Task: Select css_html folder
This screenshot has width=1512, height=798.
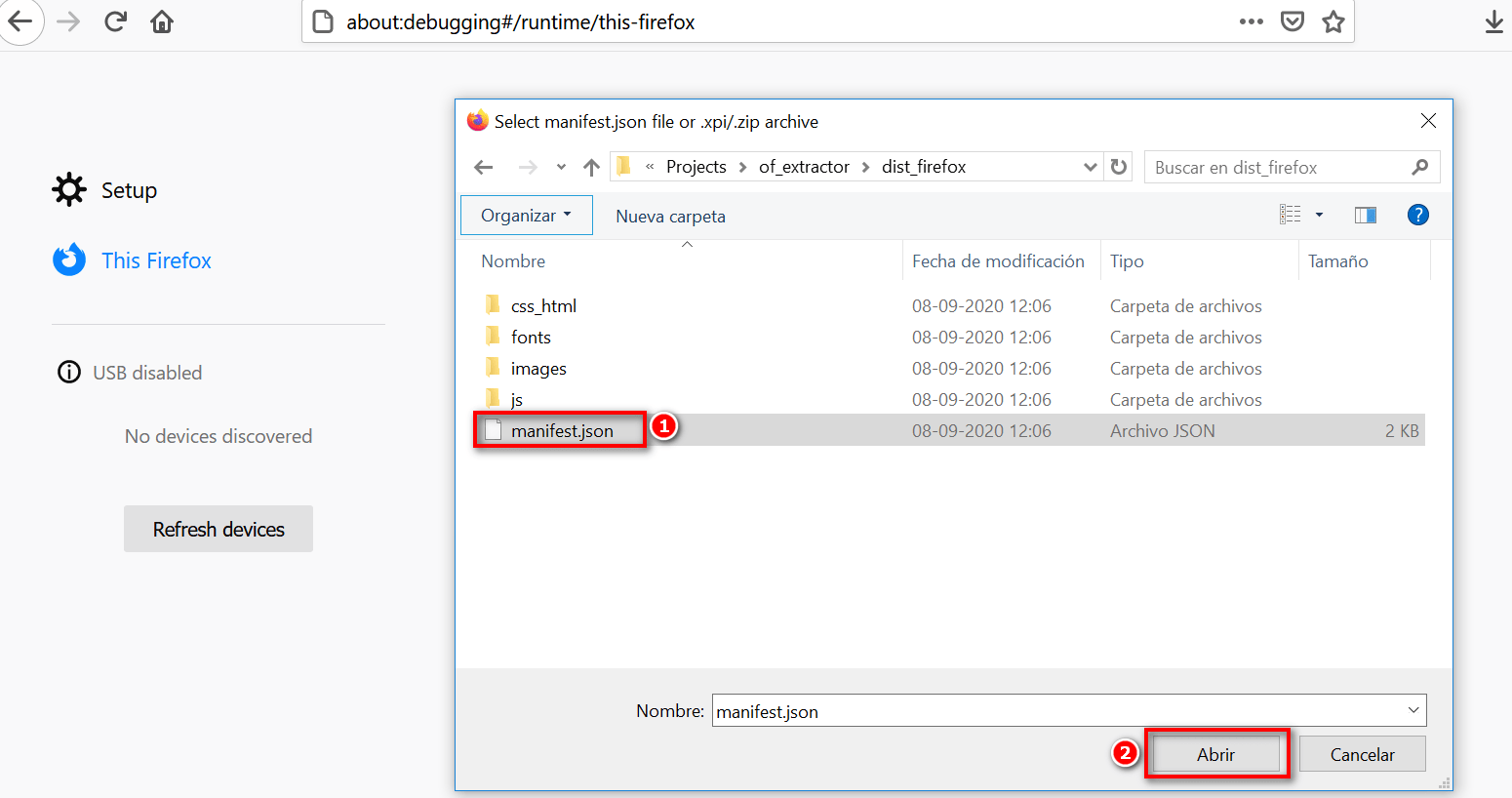Action: click(543, 306)
